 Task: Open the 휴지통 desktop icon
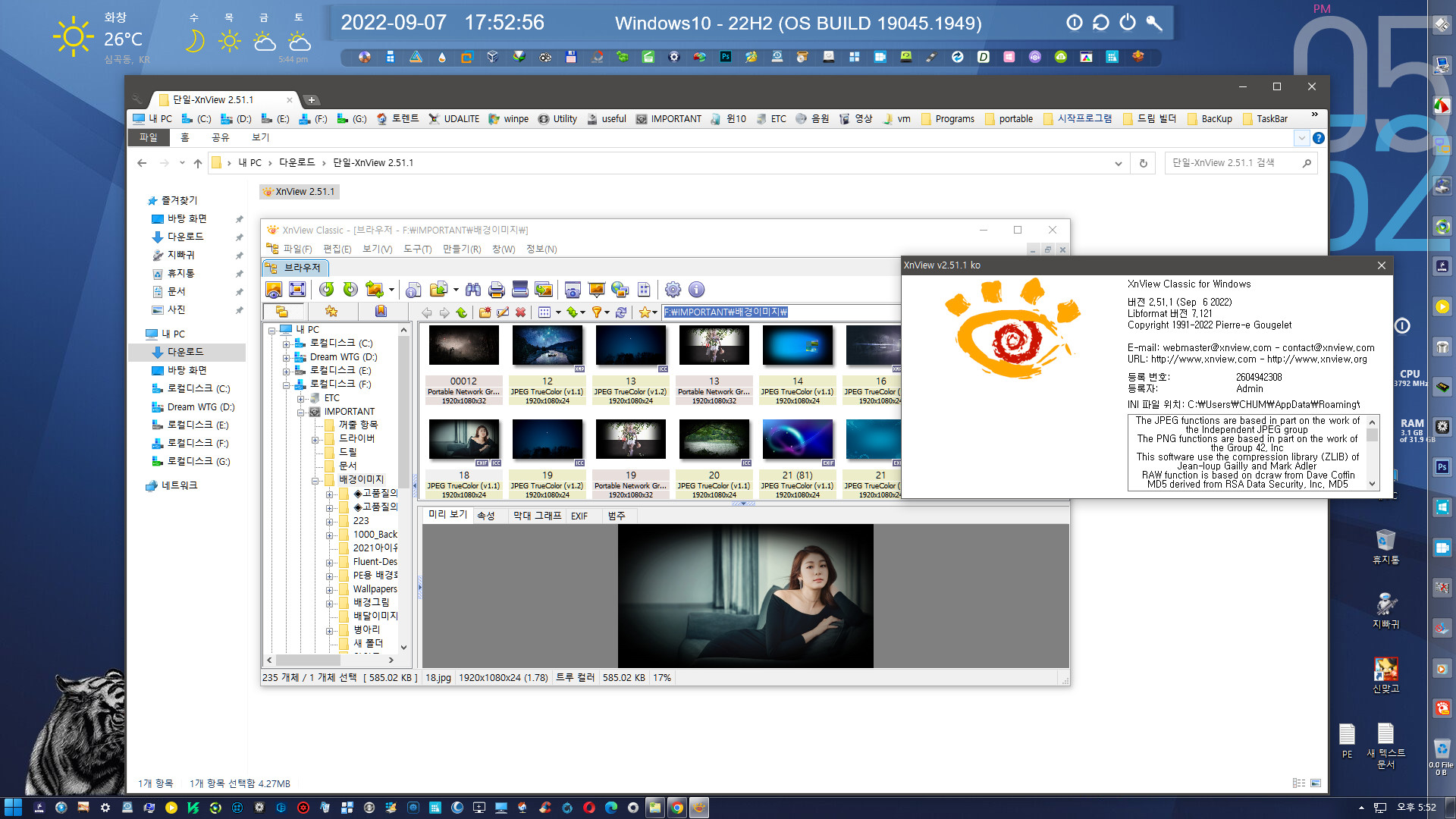tap(1385, 547)
